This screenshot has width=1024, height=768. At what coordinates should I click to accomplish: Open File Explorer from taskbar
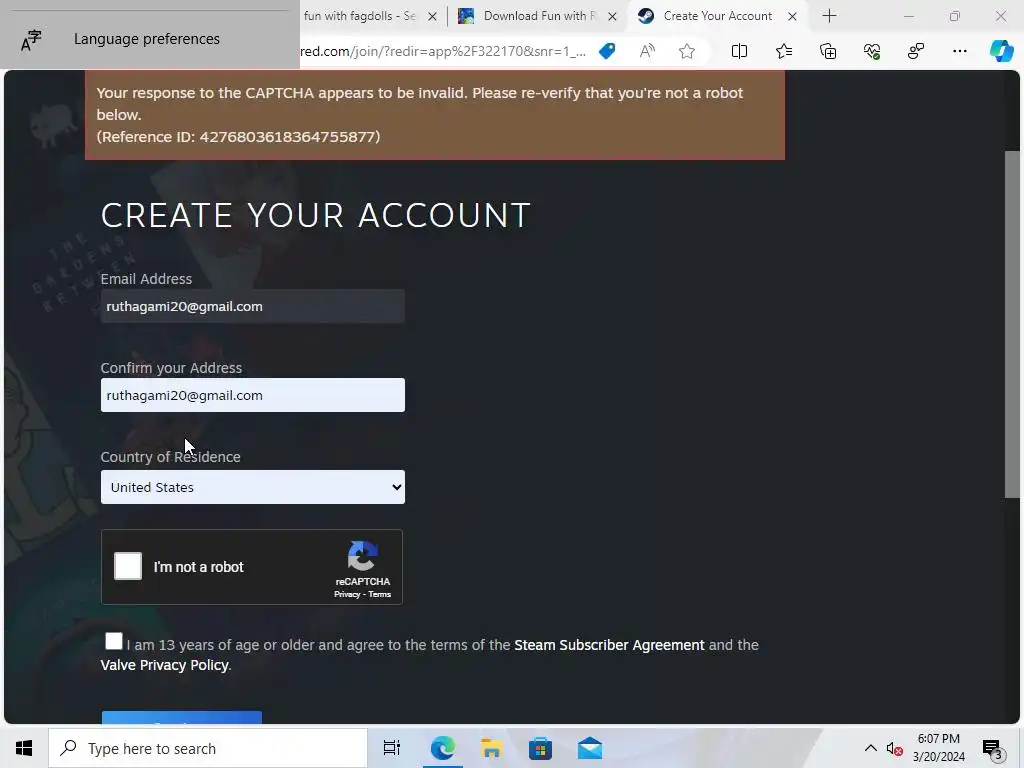491,748
